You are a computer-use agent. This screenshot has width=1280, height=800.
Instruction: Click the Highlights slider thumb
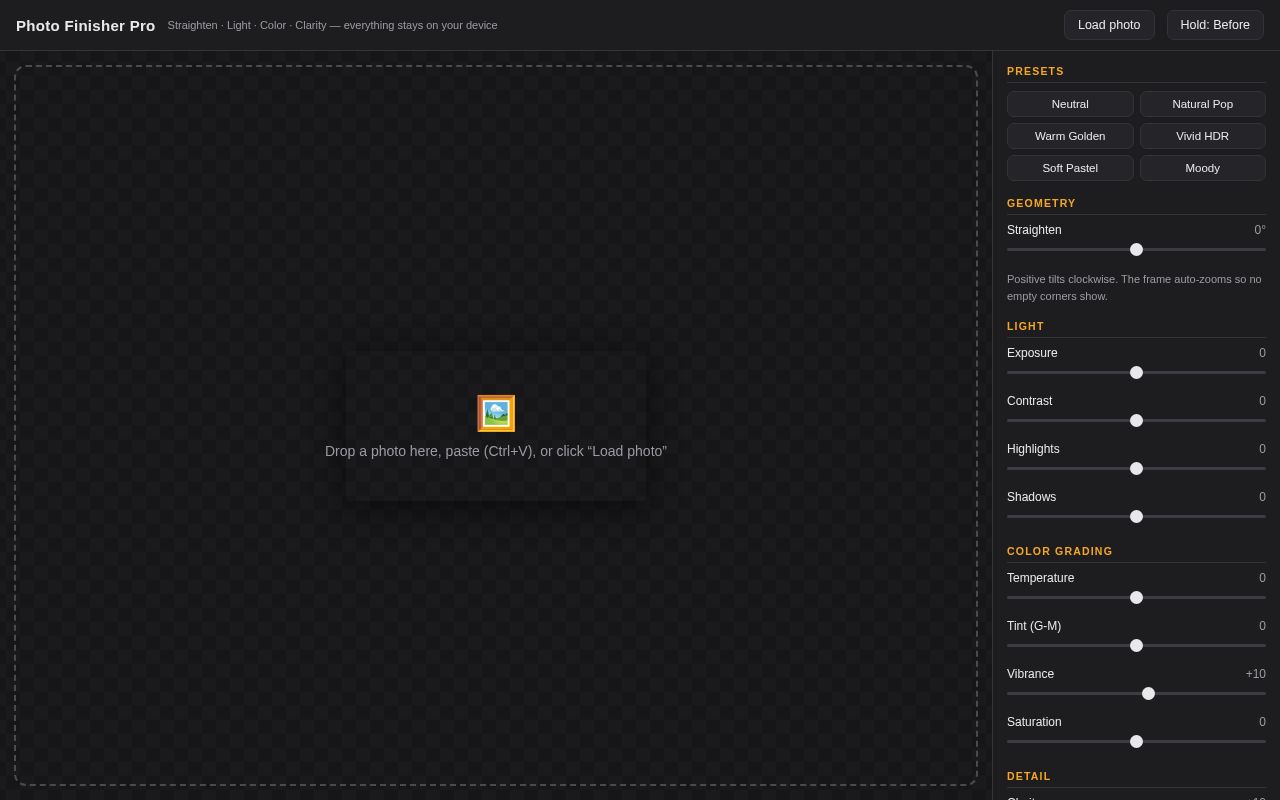pyautogui.click(x=1136, y=468)
